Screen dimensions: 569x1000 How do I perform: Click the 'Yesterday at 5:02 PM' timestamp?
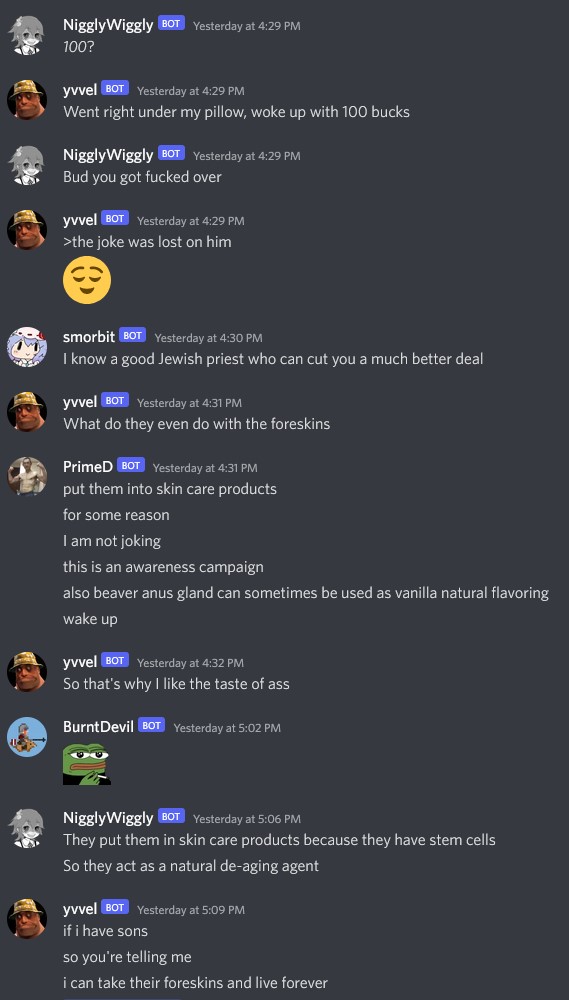[227, 728]
